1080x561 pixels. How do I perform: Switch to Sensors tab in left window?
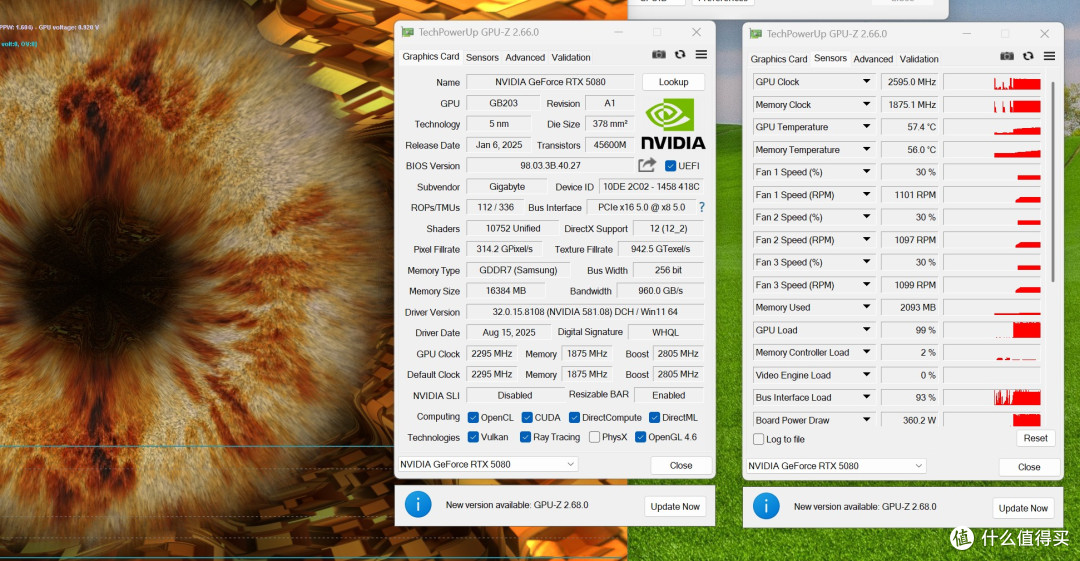pos(482,57)
